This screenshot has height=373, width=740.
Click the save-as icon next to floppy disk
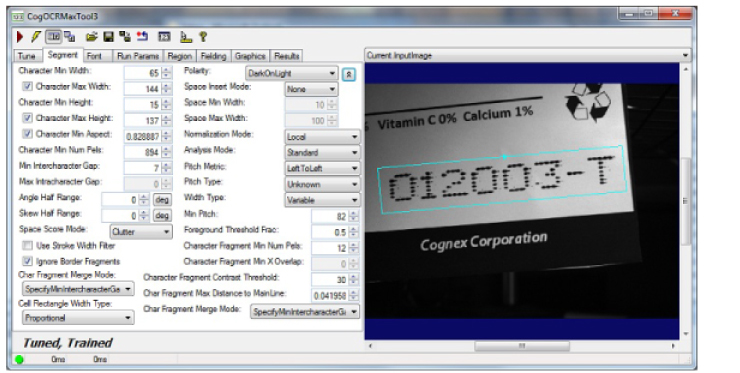(125, 36)
